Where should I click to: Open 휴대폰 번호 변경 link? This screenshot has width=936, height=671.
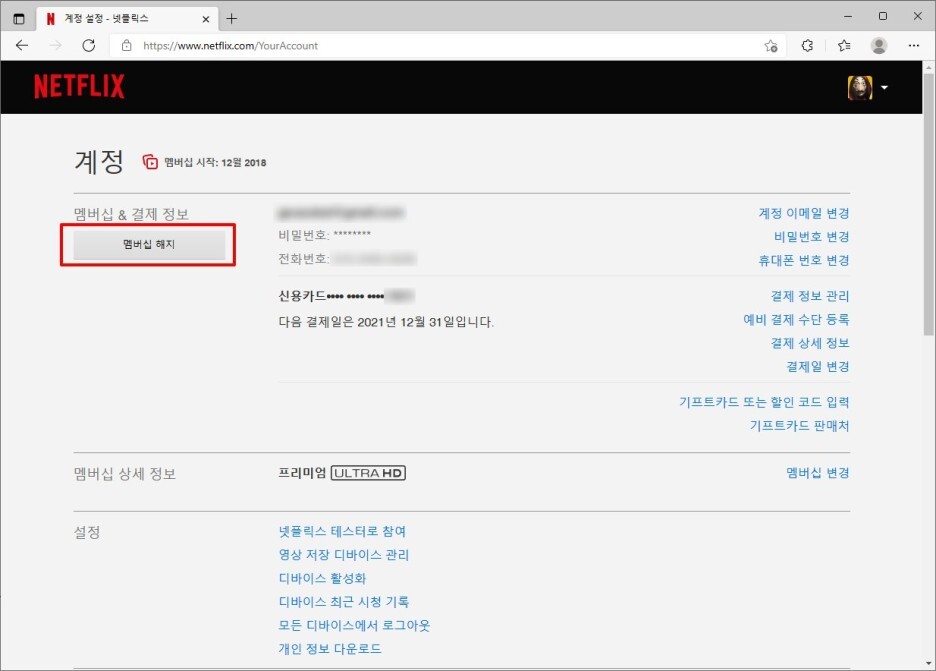(803, 260)
